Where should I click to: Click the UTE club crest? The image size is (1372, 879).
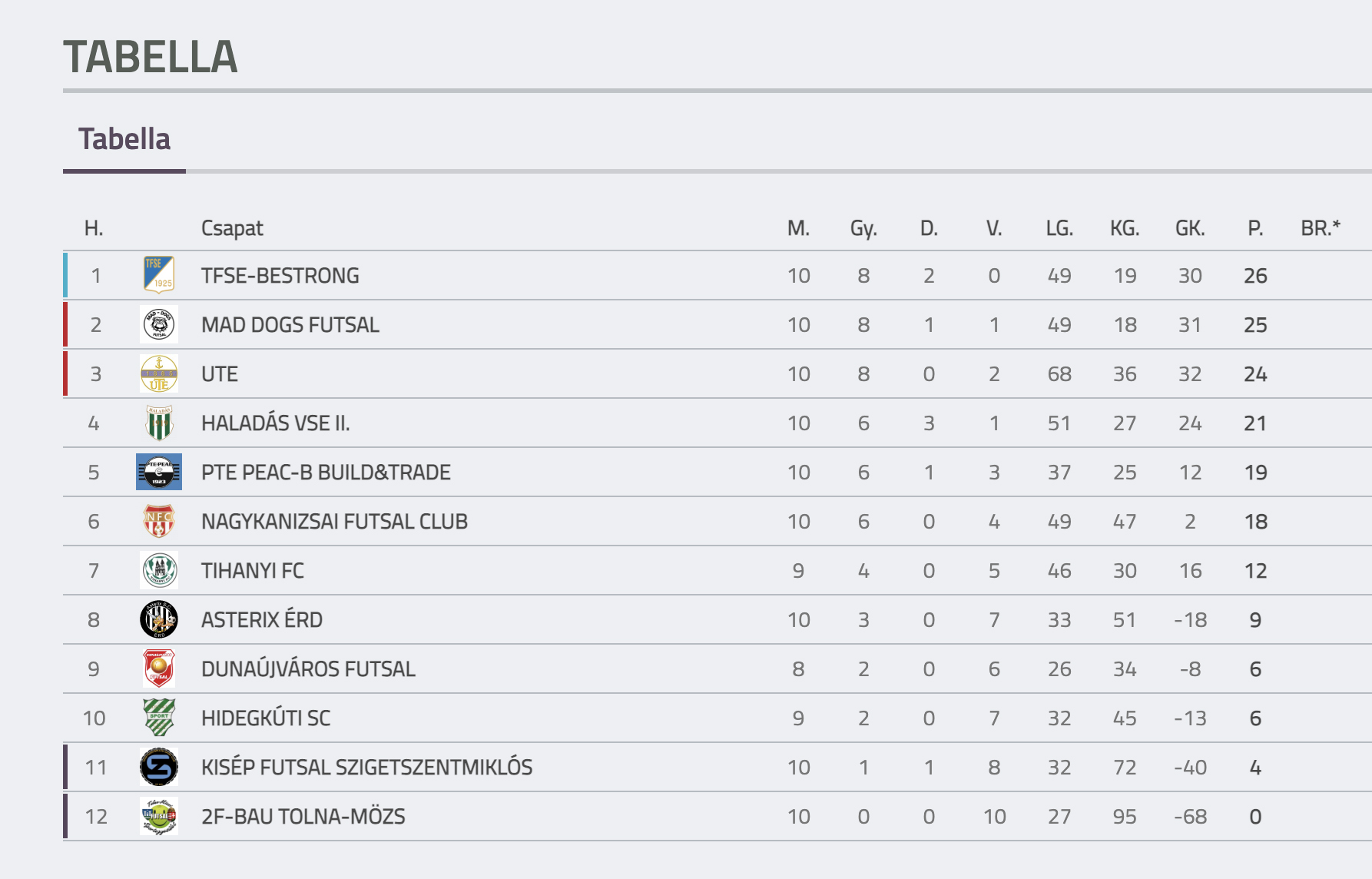159,373
